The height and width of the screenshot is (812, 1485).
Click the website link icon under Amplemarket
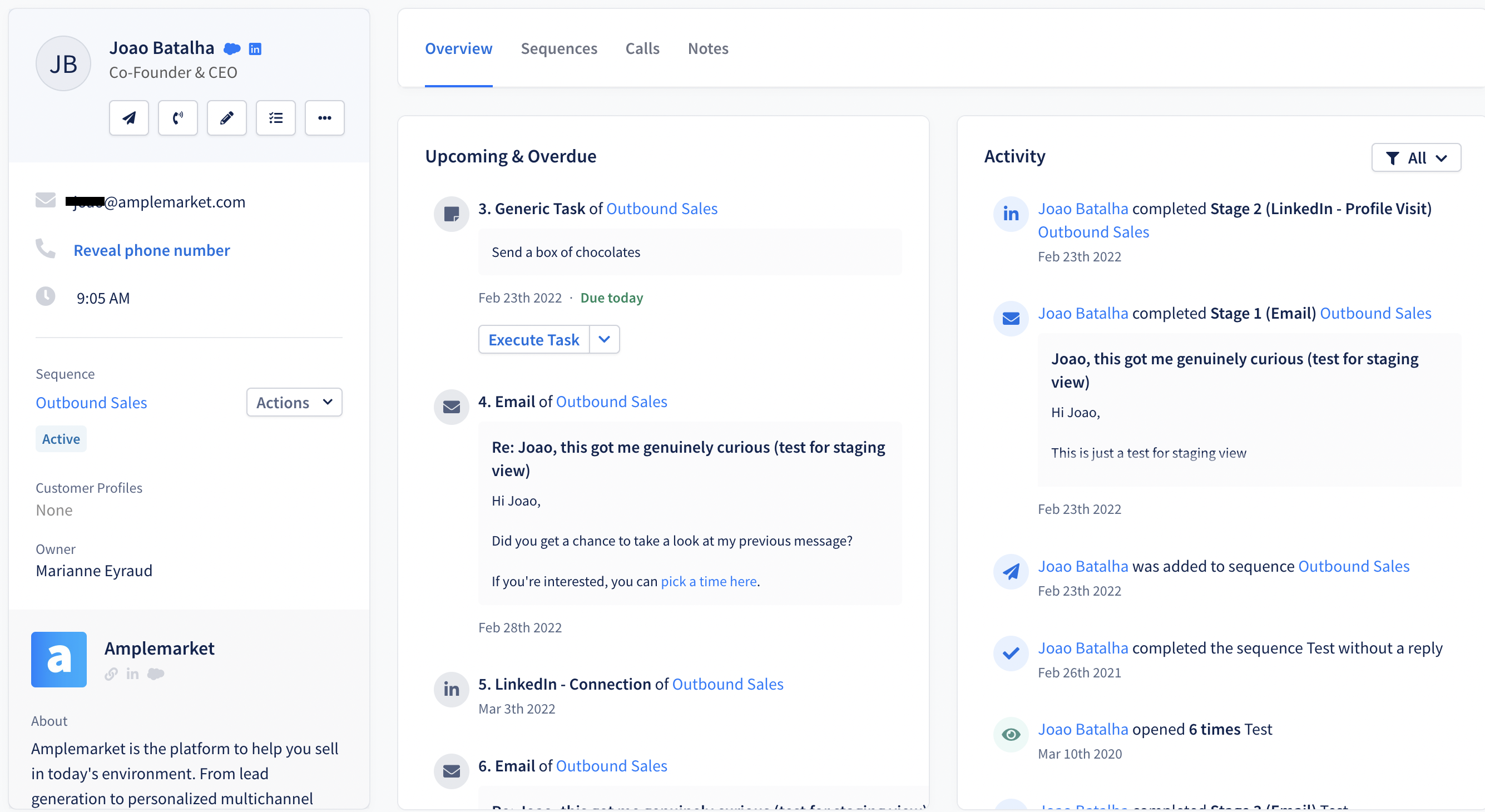111,674
